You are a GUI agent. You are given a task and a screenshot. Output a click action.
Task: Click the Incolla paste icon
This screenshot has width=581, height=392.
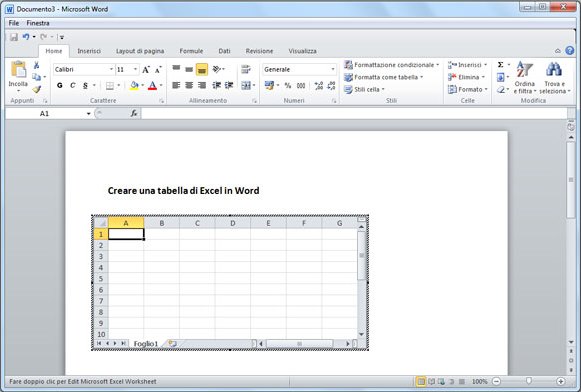point(18,69)
